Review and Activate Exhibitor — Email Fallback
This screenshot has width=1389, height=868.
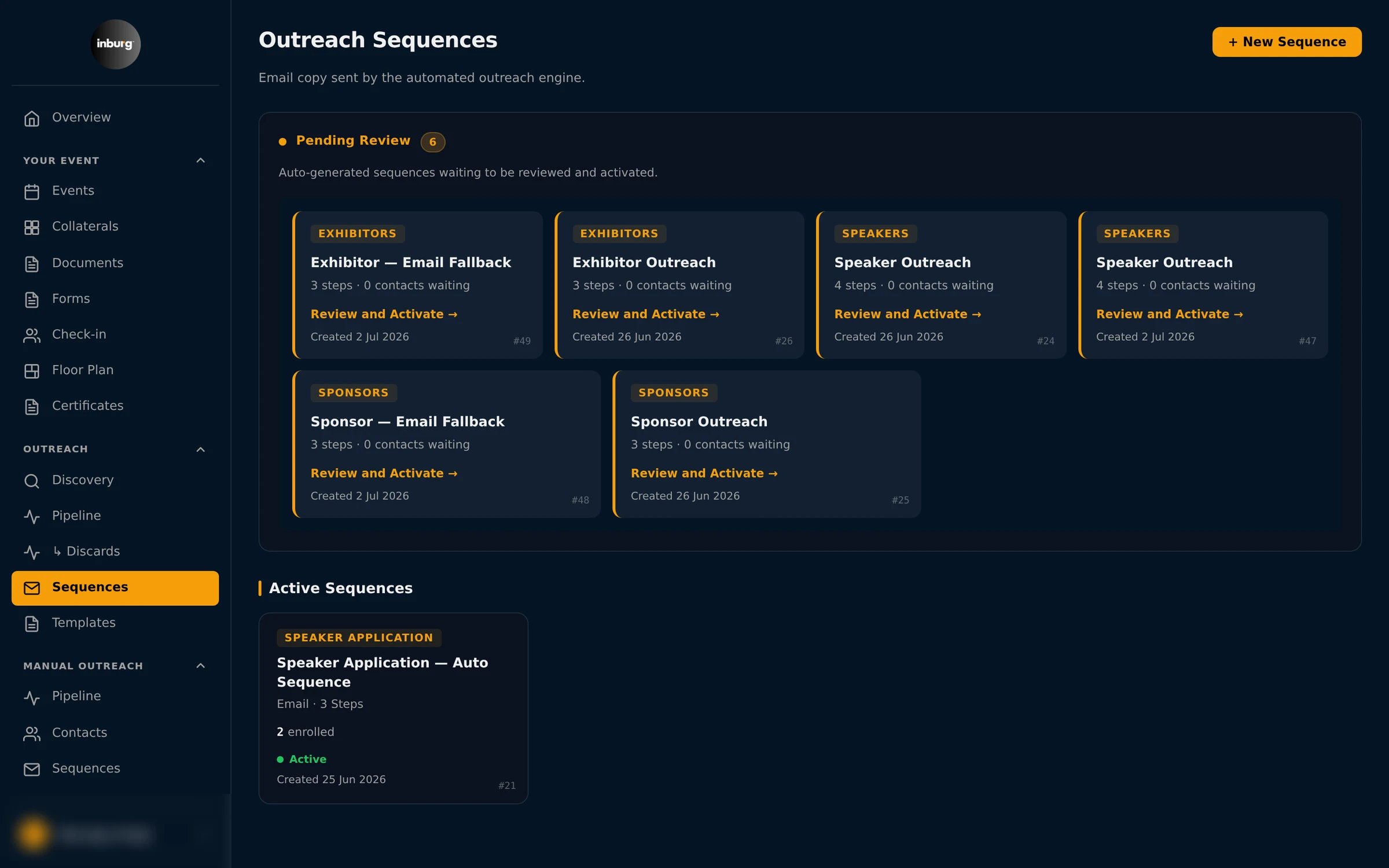click(x=384, y=314)
